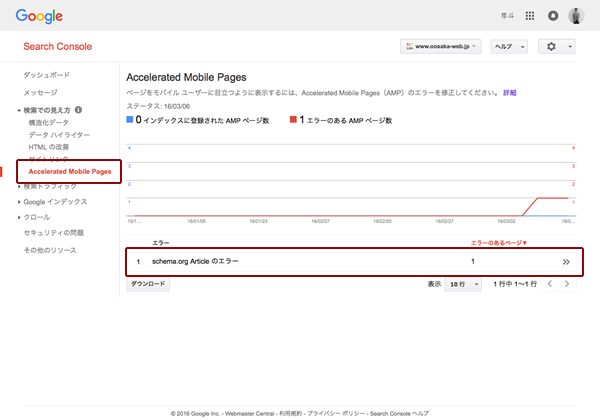
Task: Open the ヘルプ dropdown
Action: point(509,47)
